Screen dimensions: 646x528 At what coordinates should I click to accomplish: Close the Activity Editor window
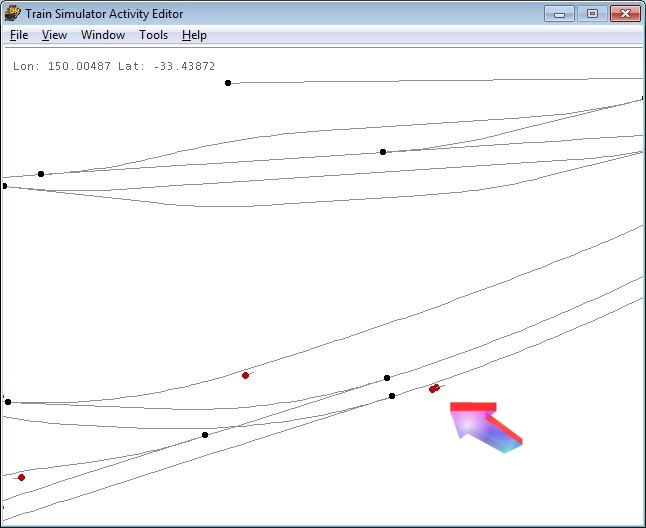coord(625,14)
